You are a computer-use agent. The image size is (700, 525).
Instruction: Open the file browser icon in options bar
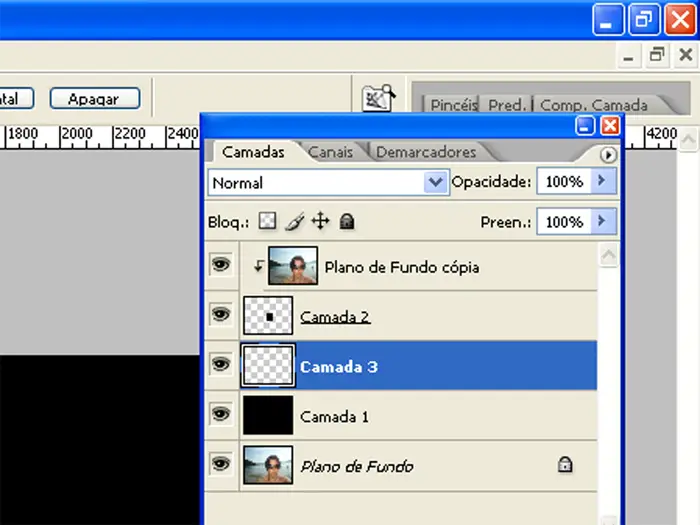coord(378,97)
